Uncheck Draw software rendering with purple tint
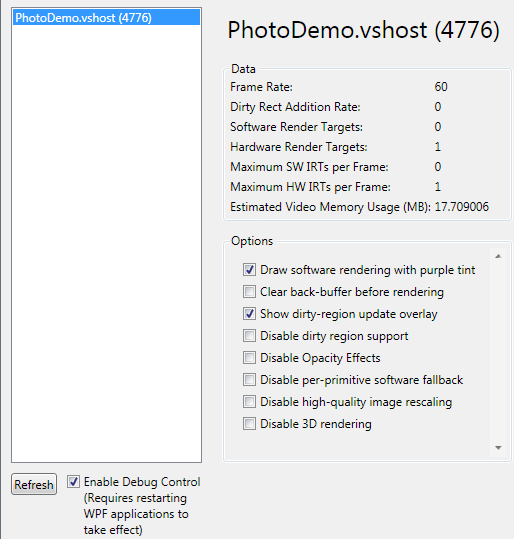 (x=249, y=270)
